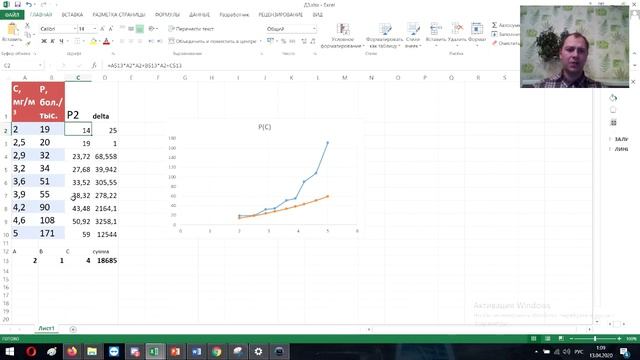Screen dimensions: 640x360
Task: Click the Clear (Очистить) eraser icon
Action: pos(494,43)
